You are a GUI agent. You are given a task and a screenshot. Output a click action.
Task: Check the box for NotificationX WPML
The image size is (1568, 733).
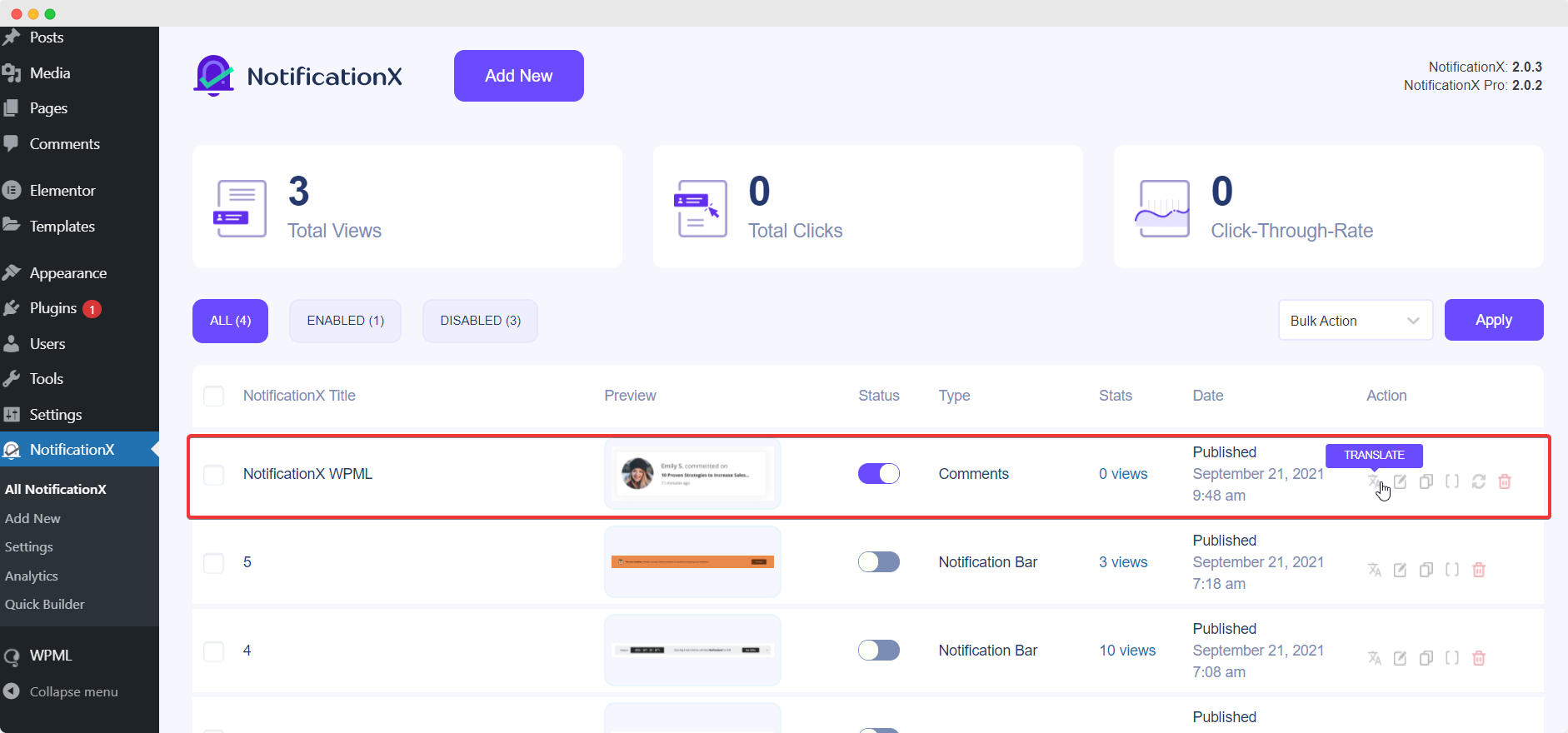coord(214,475)
